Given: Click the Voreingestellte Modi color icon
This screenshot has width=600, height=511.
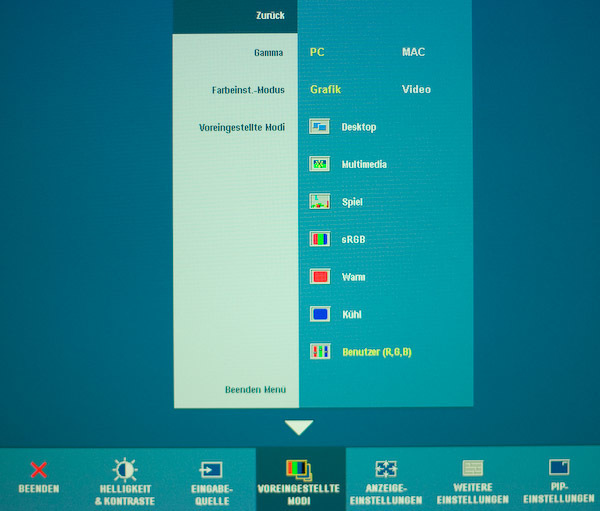Looking at the screenshot, I should point(299,470).
